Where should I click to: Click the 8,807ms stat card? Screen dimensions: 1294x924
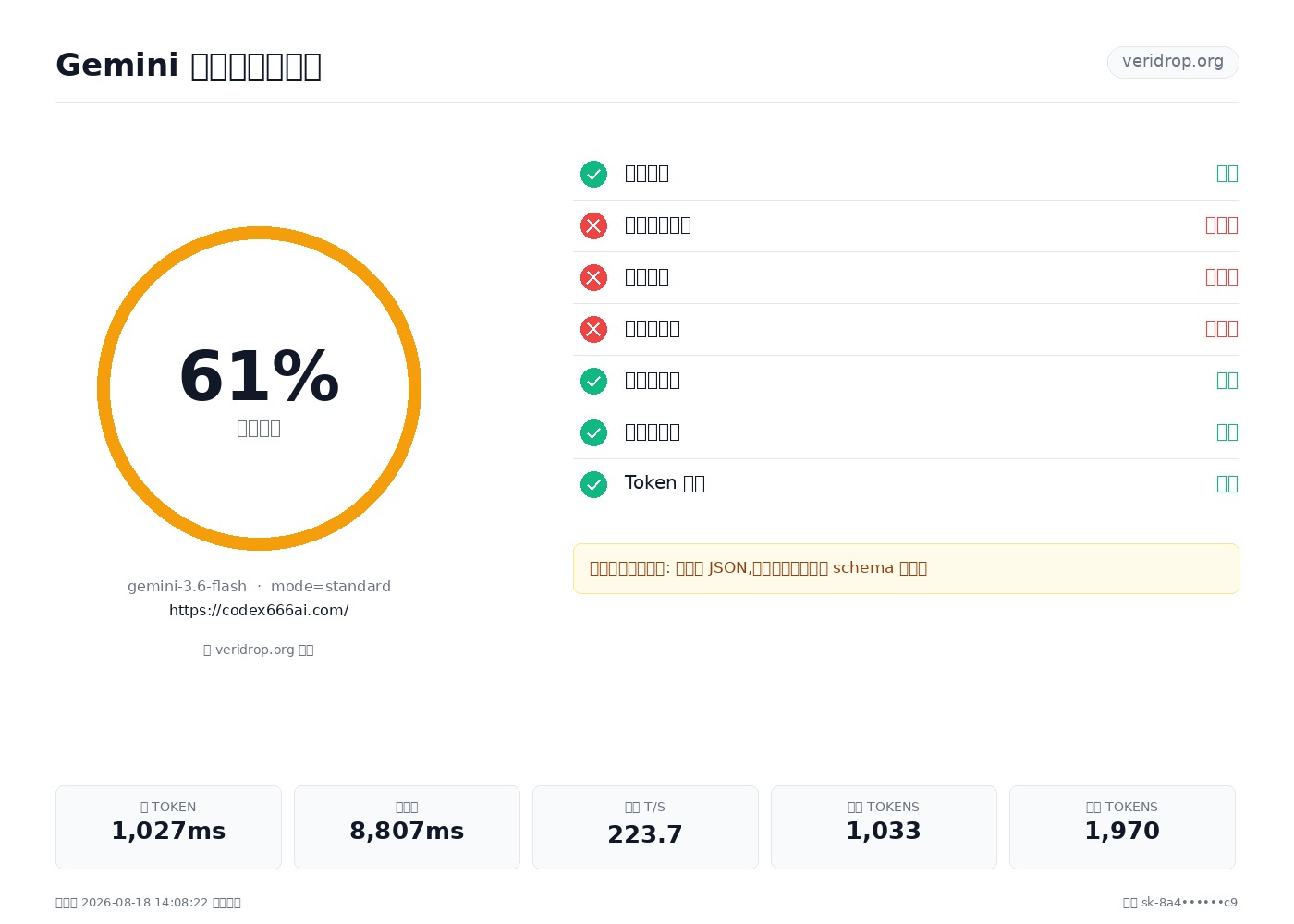pyautogui.click(x=407, y=827)
